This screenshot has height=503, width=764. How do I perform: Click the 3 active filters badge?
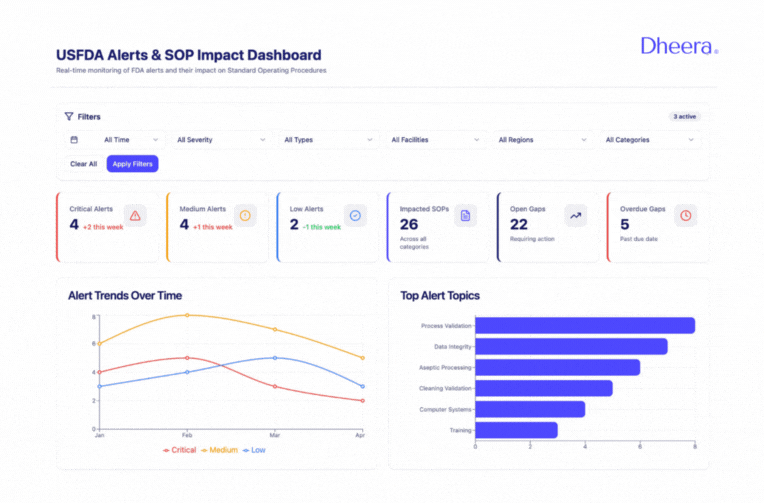click(685, 117)
